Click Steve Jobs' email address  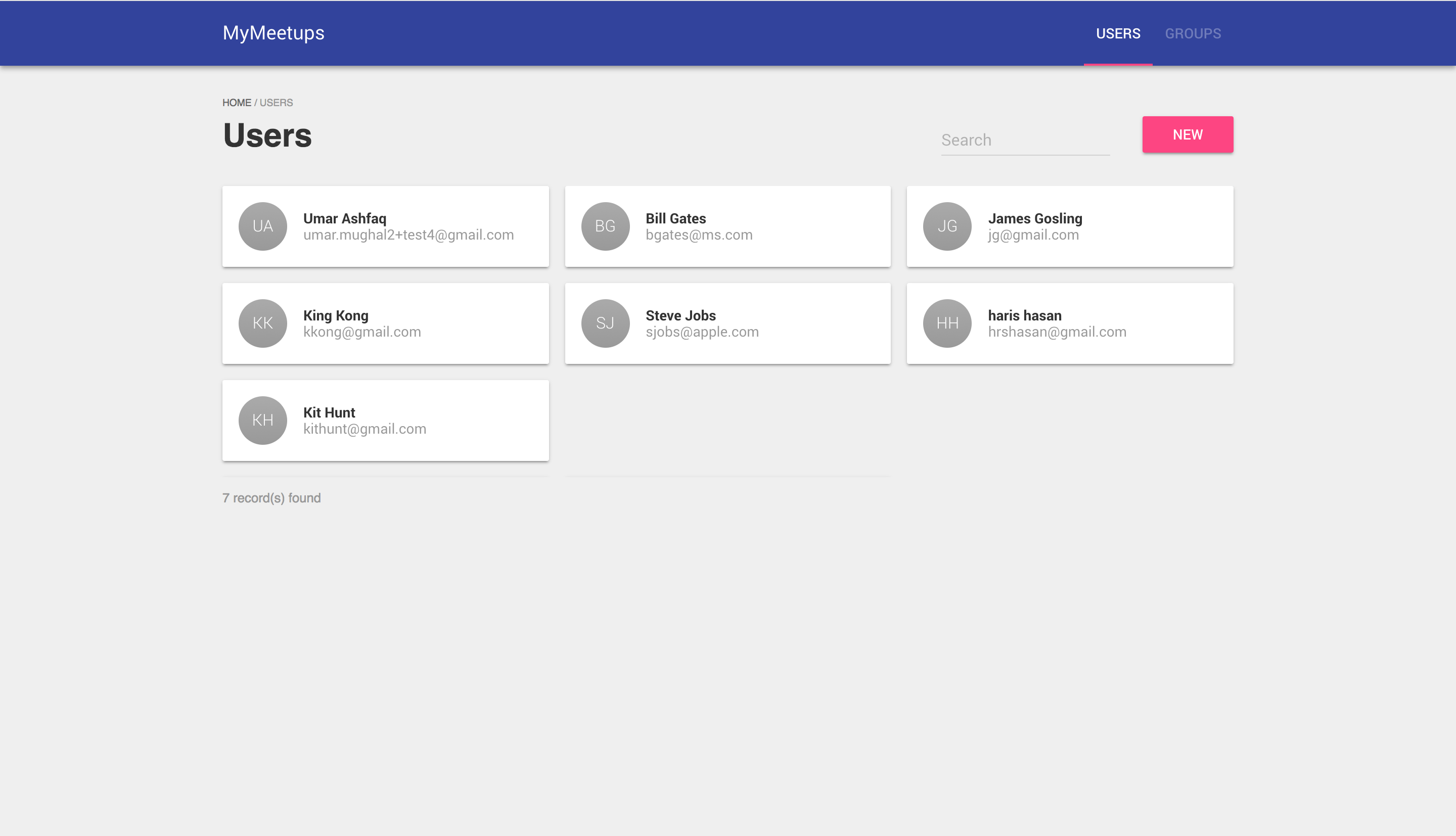click(x=702, y=332)
